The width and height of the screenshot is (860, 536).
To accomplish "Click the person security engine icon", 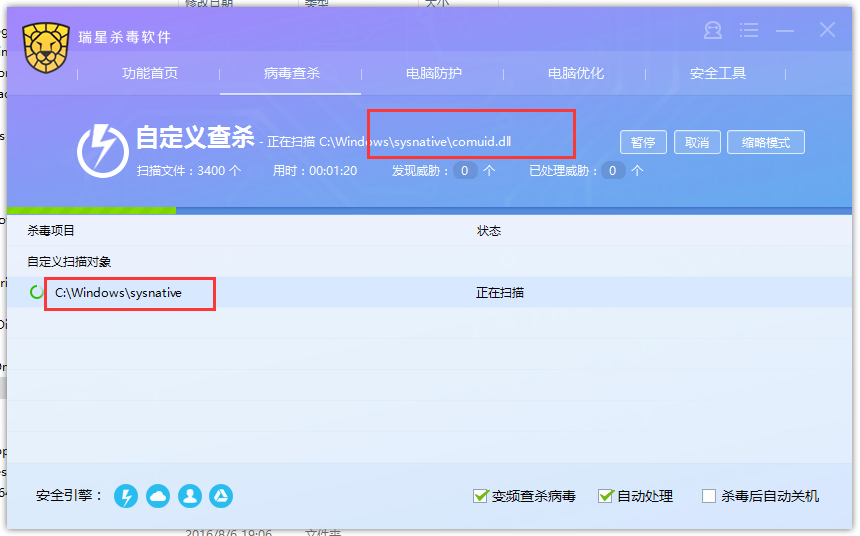I will [x=190, y=496].
